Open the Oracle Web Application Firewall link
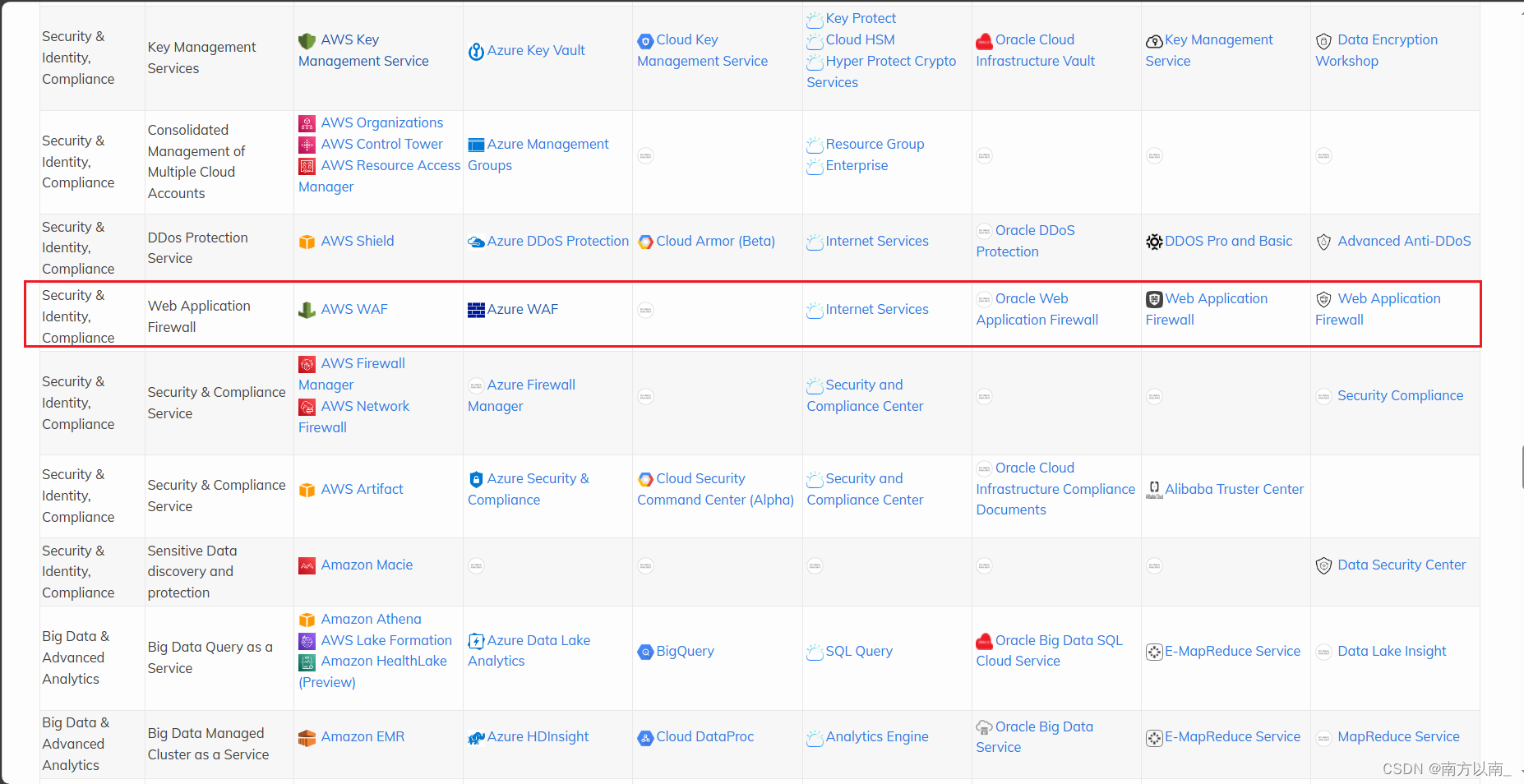Screen dimensions: 1524x784 [x=1037, y=310]
